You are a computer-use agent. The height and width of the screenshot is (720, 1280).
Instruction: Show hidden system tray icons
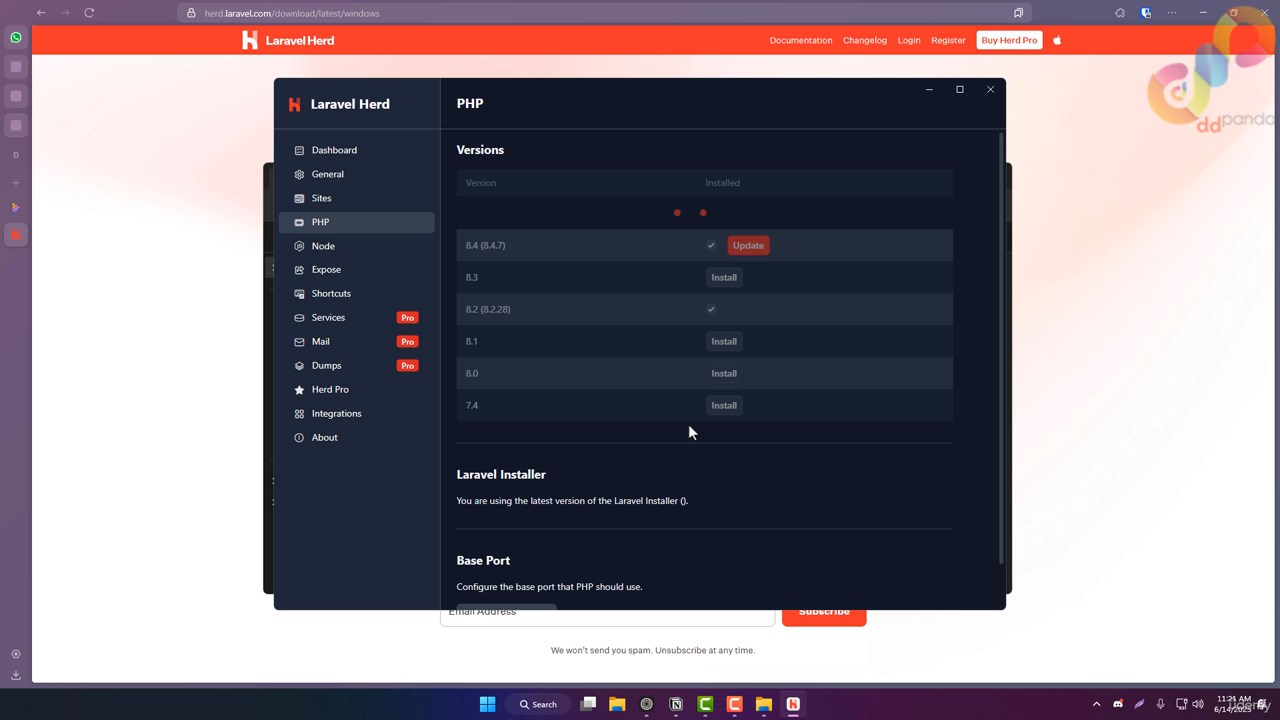tap(1096, 704)
